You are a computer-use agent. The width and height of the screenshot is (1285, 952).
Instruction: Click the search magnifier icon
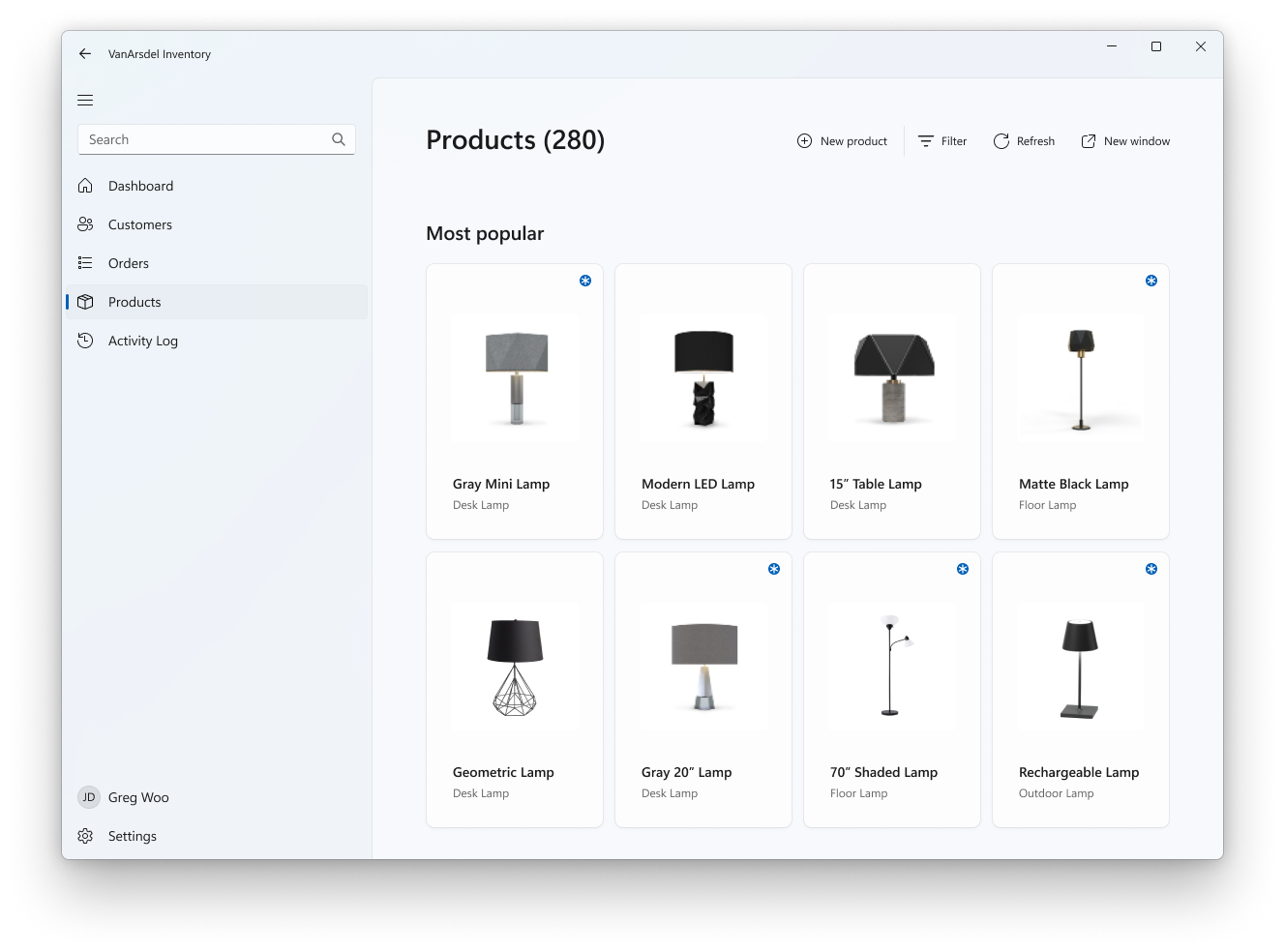[x=339, y=139]
